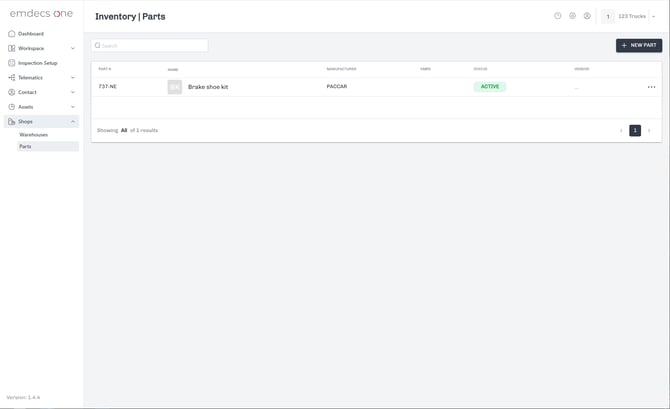Select the Parts submenu item
670x409 pixels.
[48, 146]
